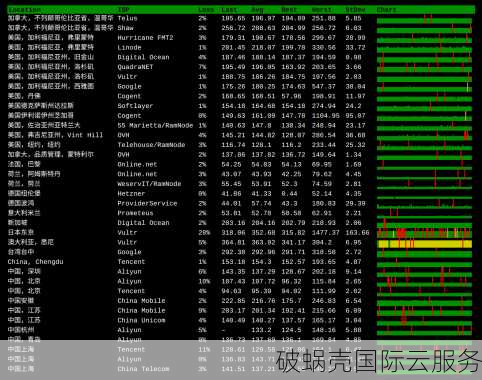Click the 意大利米兰 location
Image resolution: width=482 pixels, height=380 pixels.
[24, 213]
